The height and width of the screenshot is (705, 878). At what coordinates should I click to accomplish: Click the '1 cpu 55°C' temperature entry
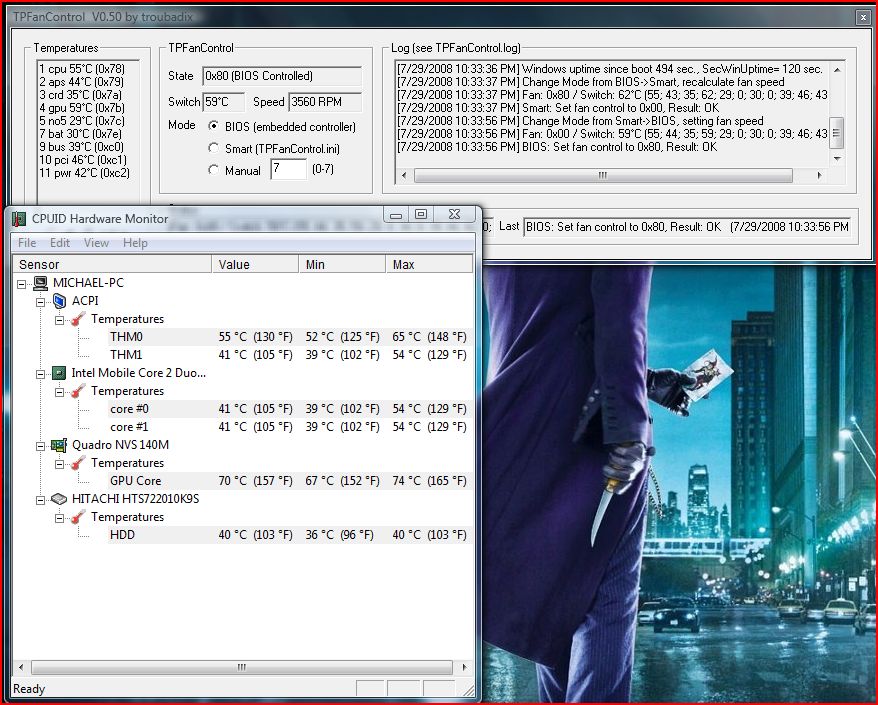pyautogui.click(x=82, y=69)
